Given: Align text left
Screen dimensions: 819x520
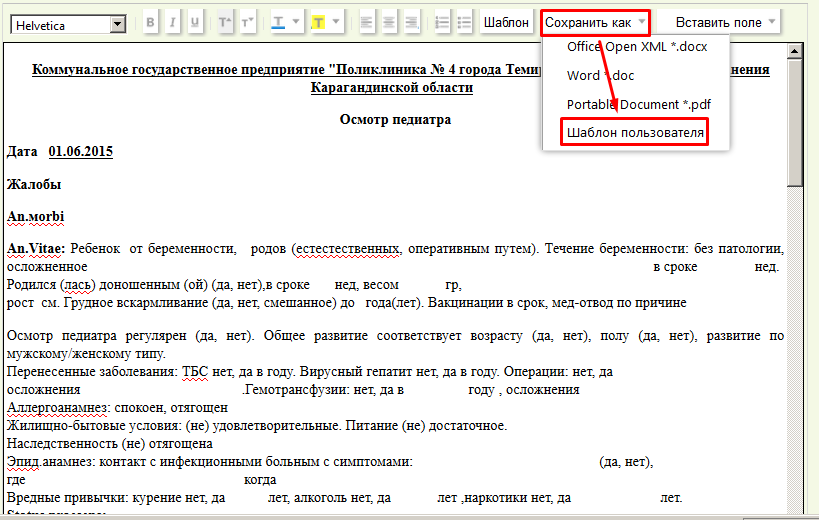Looking at the screenshot, I should [x=367, y=22].
